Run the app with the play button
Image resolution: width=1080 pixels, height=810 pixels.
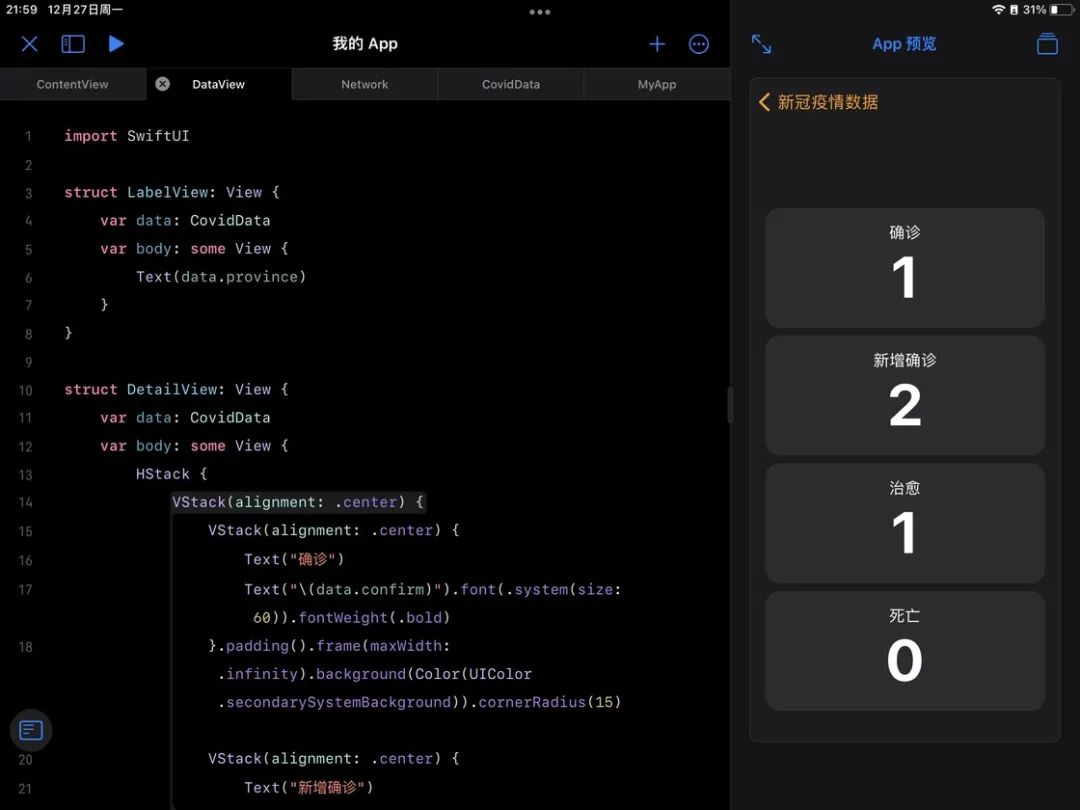click(116, 44)
